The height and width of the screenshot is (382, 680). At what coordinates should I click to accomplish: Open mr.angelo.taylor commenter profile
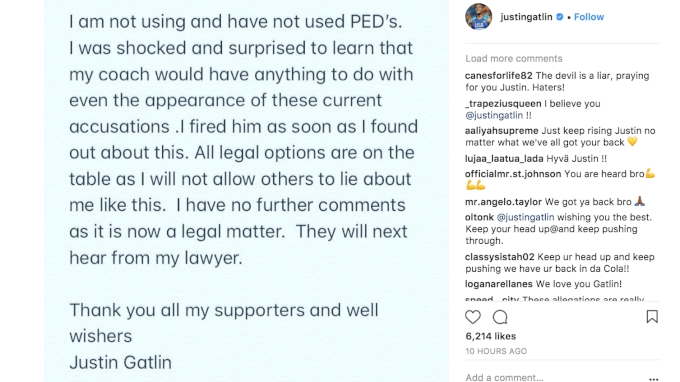click(x=503, y=202)
